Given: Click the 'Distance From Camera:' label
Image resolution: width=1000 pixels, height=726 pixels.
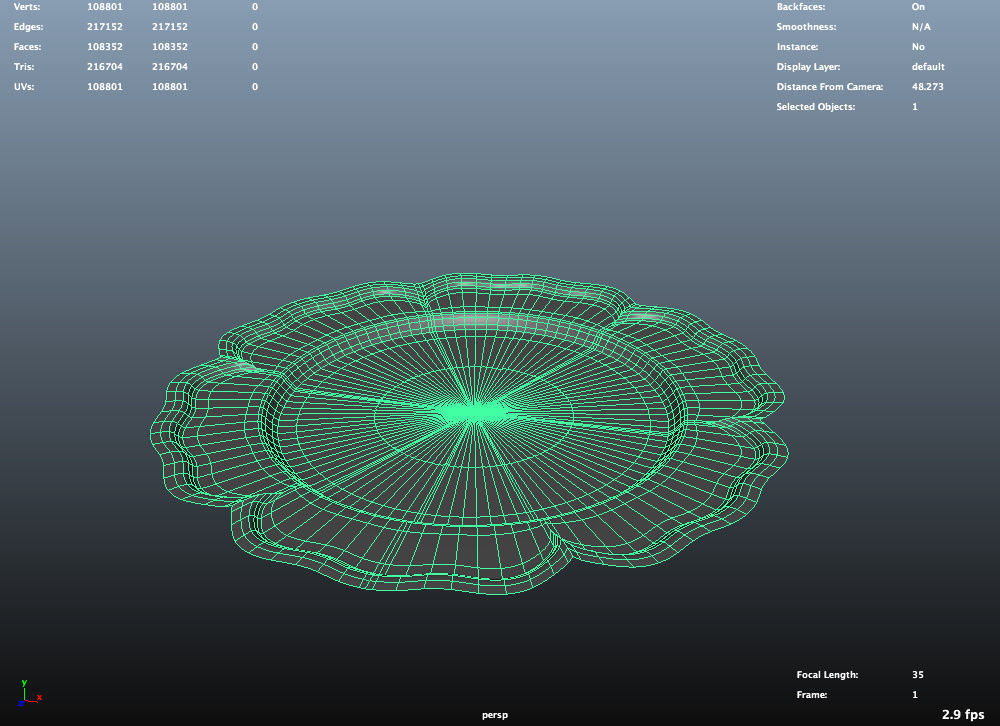Looking at the screenshot, I should coord(830,87).
